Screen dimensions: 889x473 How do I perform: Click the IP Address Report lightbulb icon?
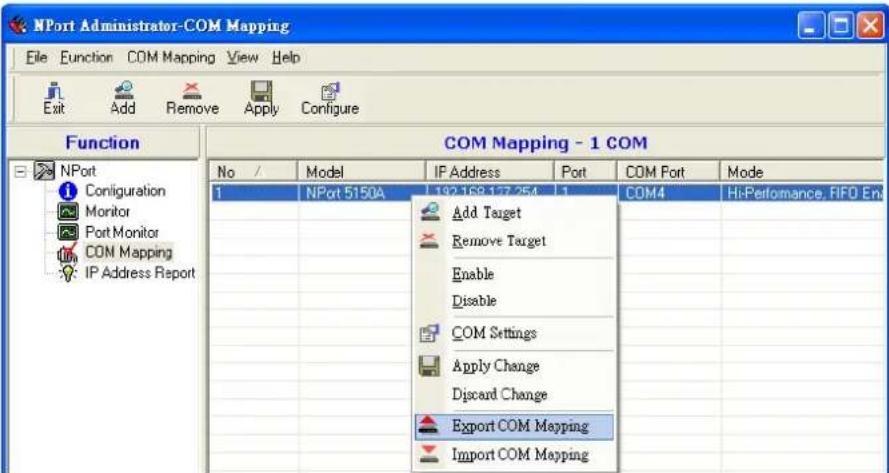[x=67, y=273]
